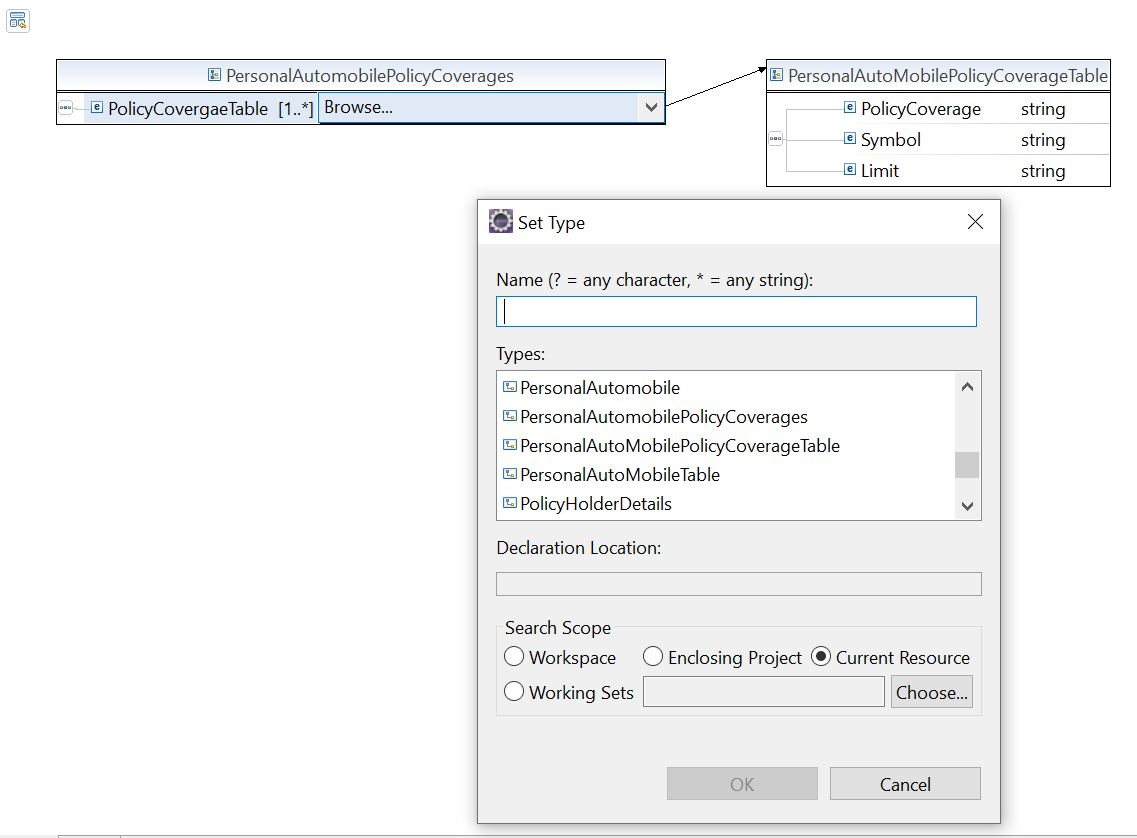This screenshot has height=838, width=1137.
Task: Select PersonalAutomobilePolicyCoverages in the Types list
Action: click(x=663, y=417)
